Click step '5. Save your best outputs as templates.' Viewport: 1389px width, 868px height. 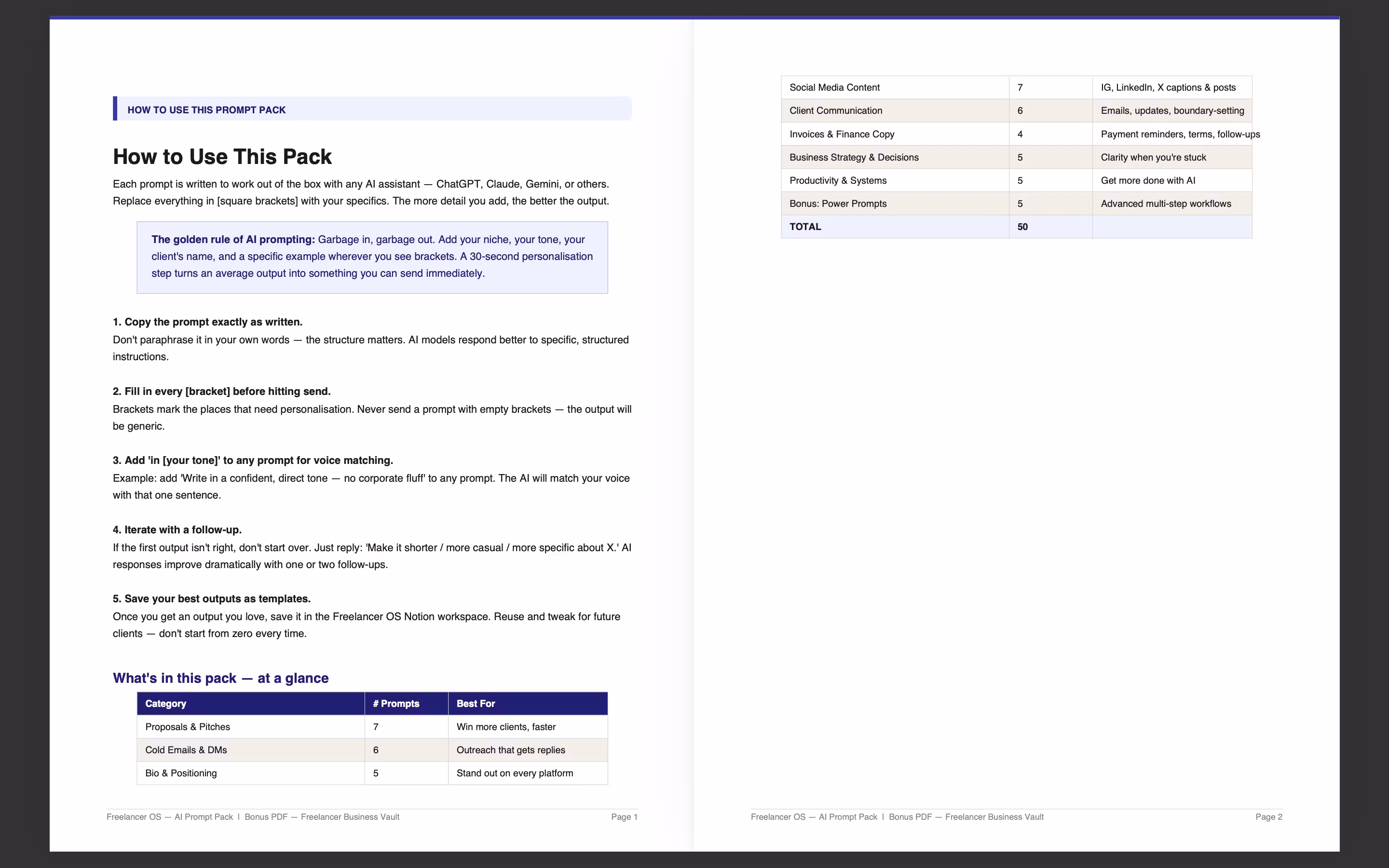click(x=211, y=599)
